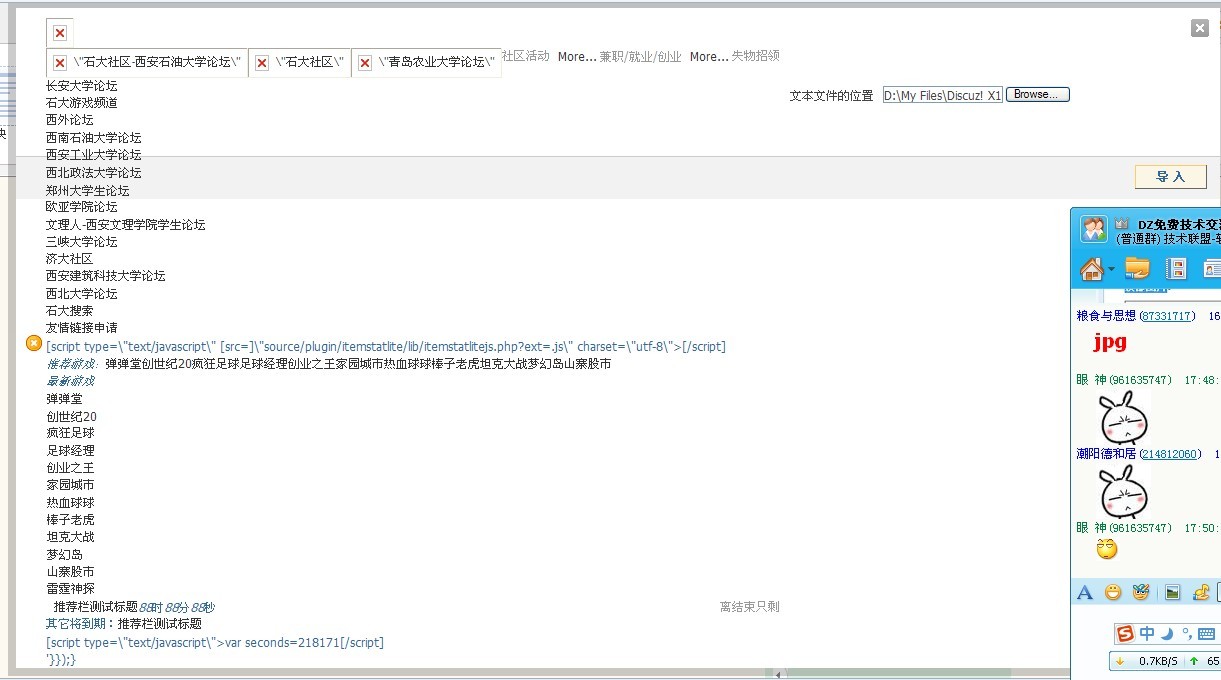The height and width of the screenshot is (680, 1221).
Task: Click the 失物招领 heading text
Action: 755,56
